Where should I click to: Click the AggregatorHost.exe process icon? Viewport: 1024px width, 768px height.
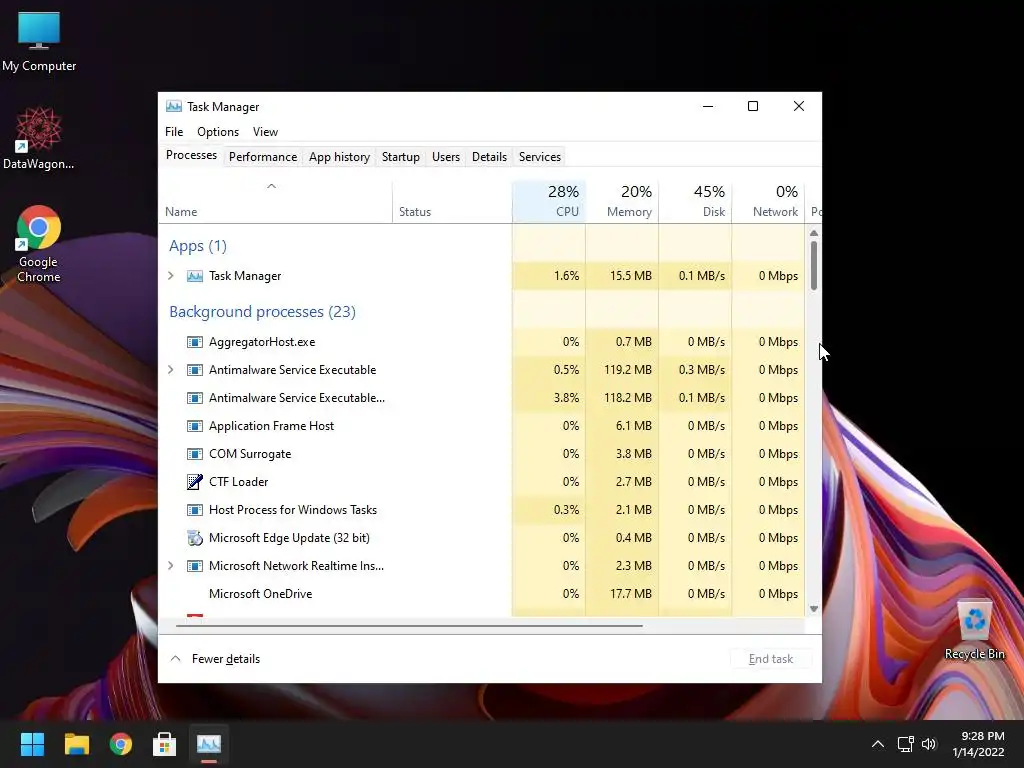[x=195, y=342]
